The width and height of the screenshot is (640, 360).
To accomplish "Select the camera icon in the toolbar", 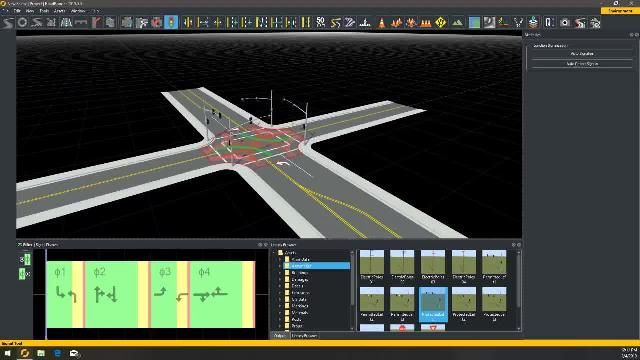I will (565, 22).
